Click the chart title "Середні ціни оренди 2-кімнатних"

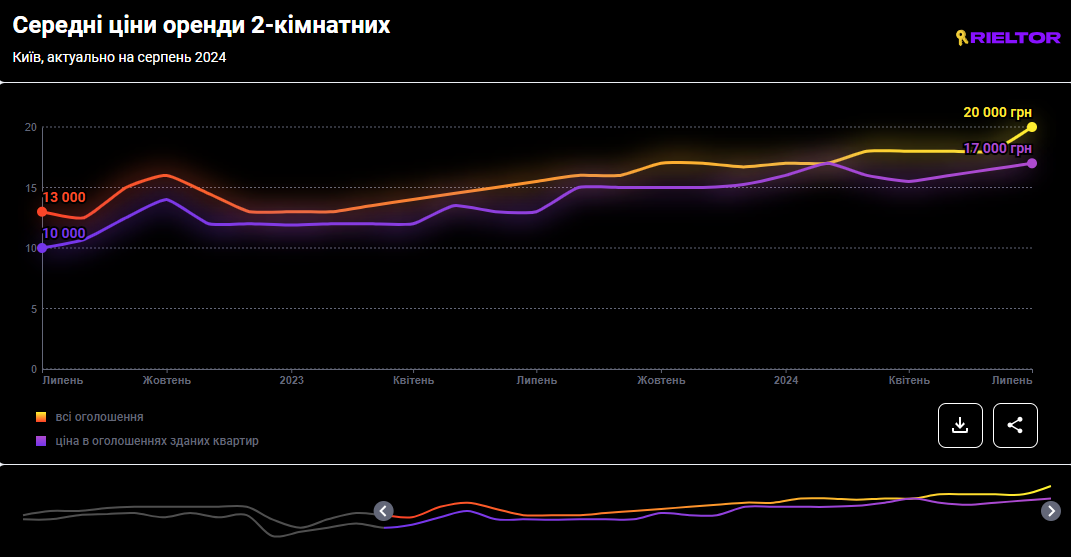click(x=201, y=27)
